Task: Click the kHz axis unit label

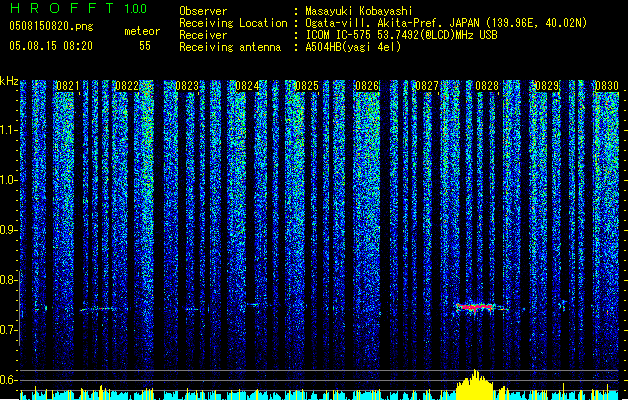Action: [9, 81]
